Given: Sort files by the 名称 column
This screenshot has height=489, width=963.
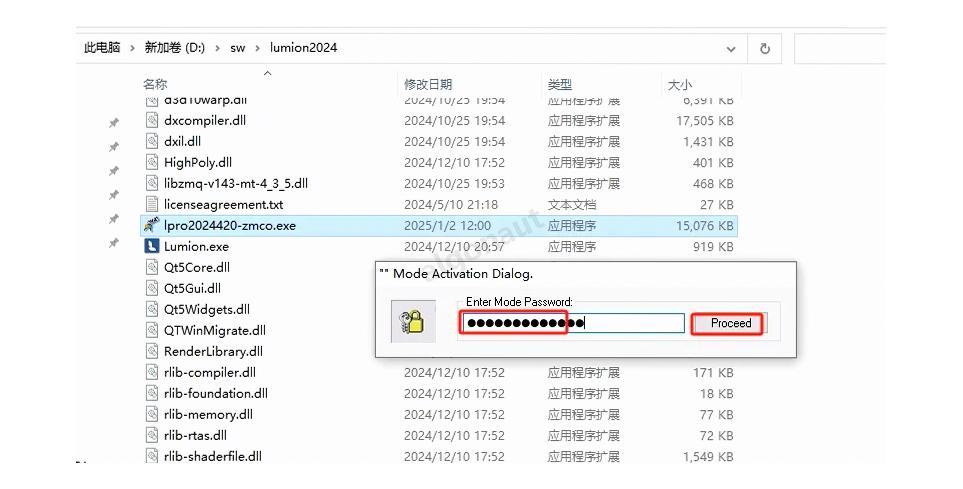Looking at the screenshot, I should pyautogui.click(x=155, y=84).
